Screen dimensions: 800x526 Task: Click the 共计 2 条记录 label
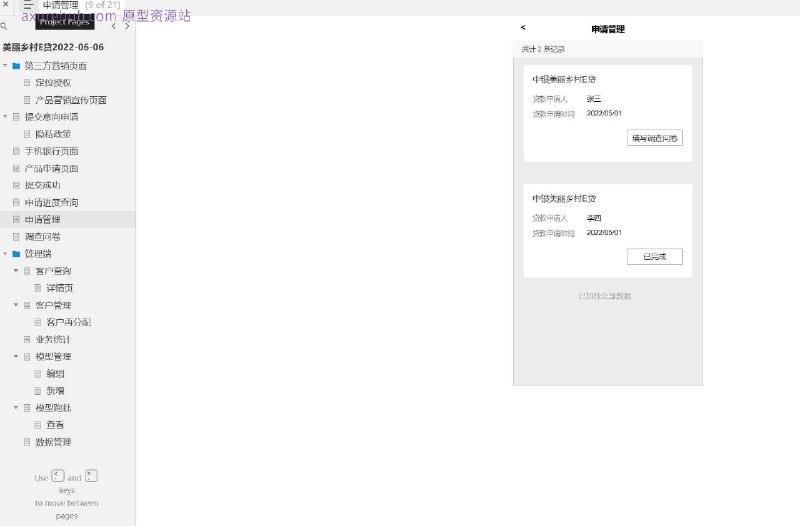point(543,49)
